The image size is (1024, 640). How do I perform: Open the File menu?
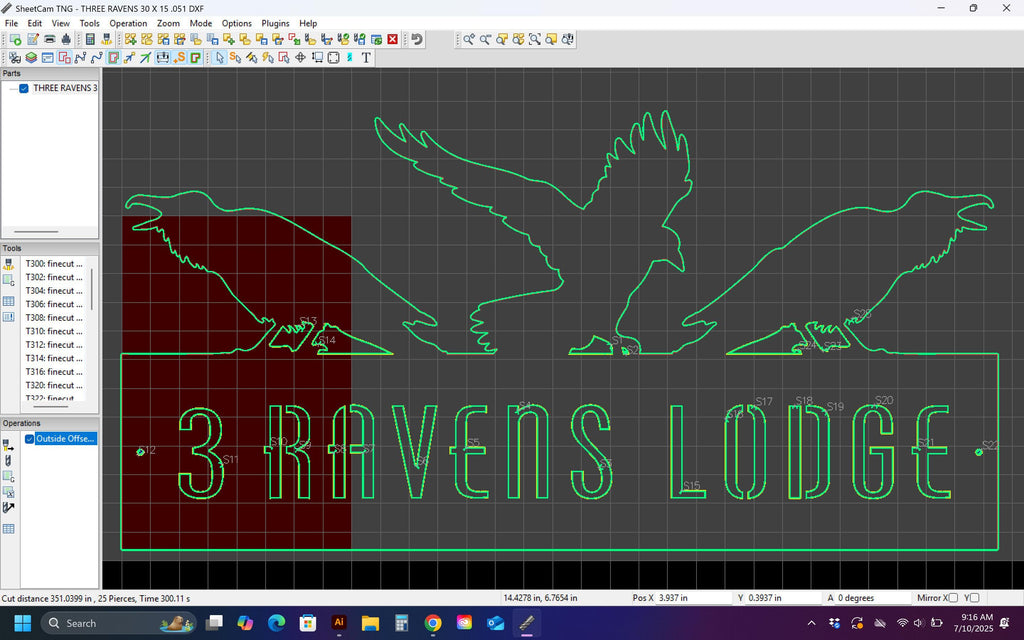[x=11, y=23]
